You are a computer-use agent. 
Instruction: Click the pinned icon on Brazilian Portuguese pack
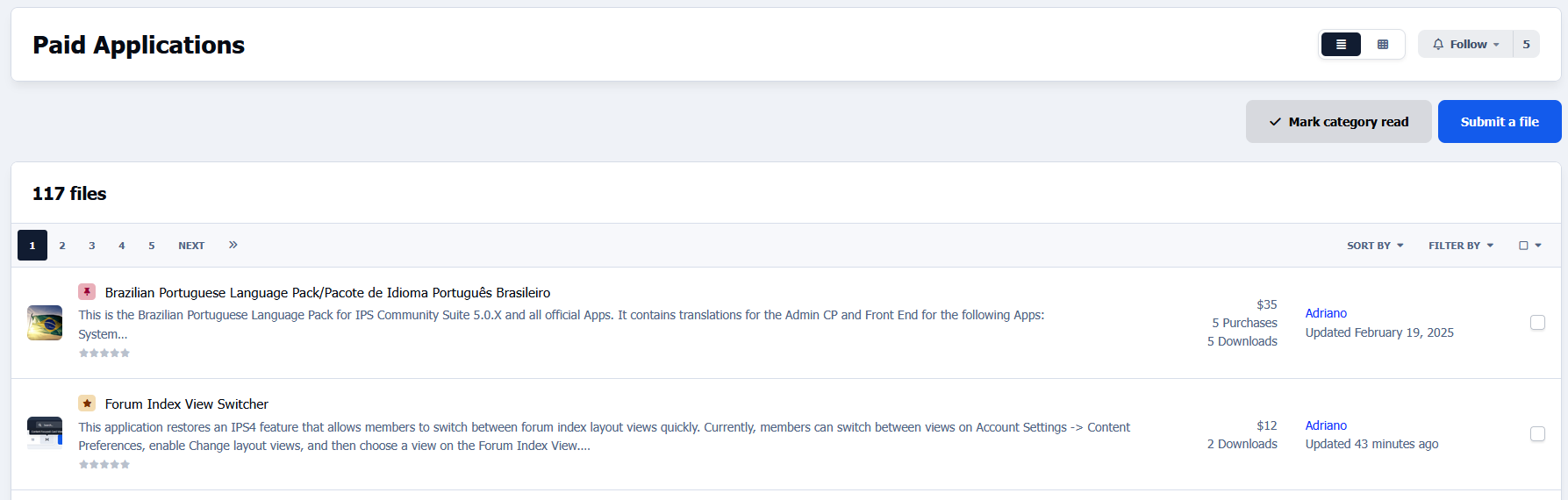coord(87,292)
